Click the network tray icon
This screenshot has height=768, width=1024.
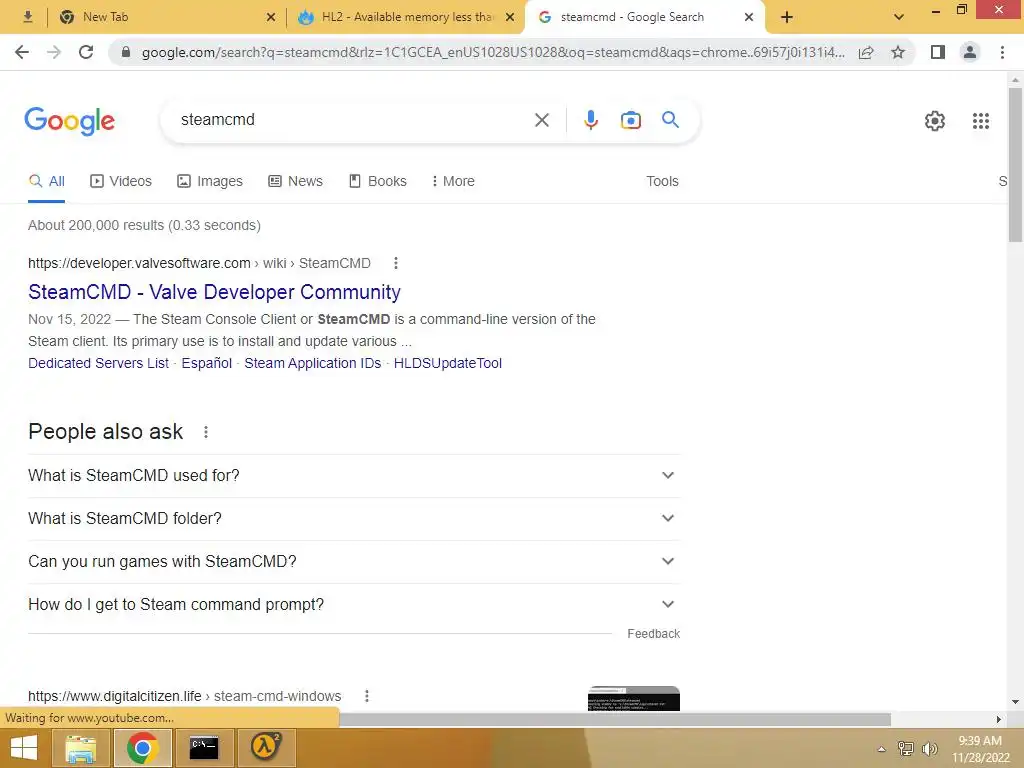pyautogui.click(x=906, y=749)
